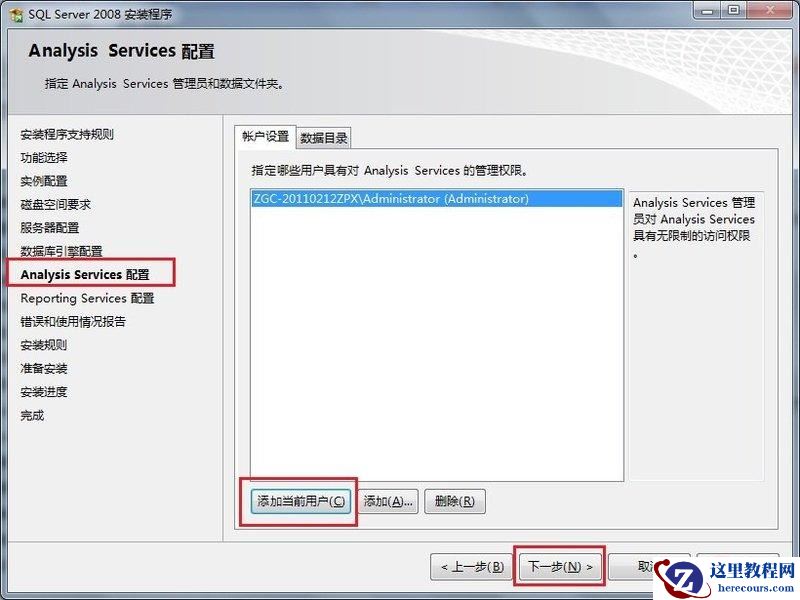The image size is (800, 600).
Task: Close the SQL Server 2008 setup window
Action: [x=769, y=10]
